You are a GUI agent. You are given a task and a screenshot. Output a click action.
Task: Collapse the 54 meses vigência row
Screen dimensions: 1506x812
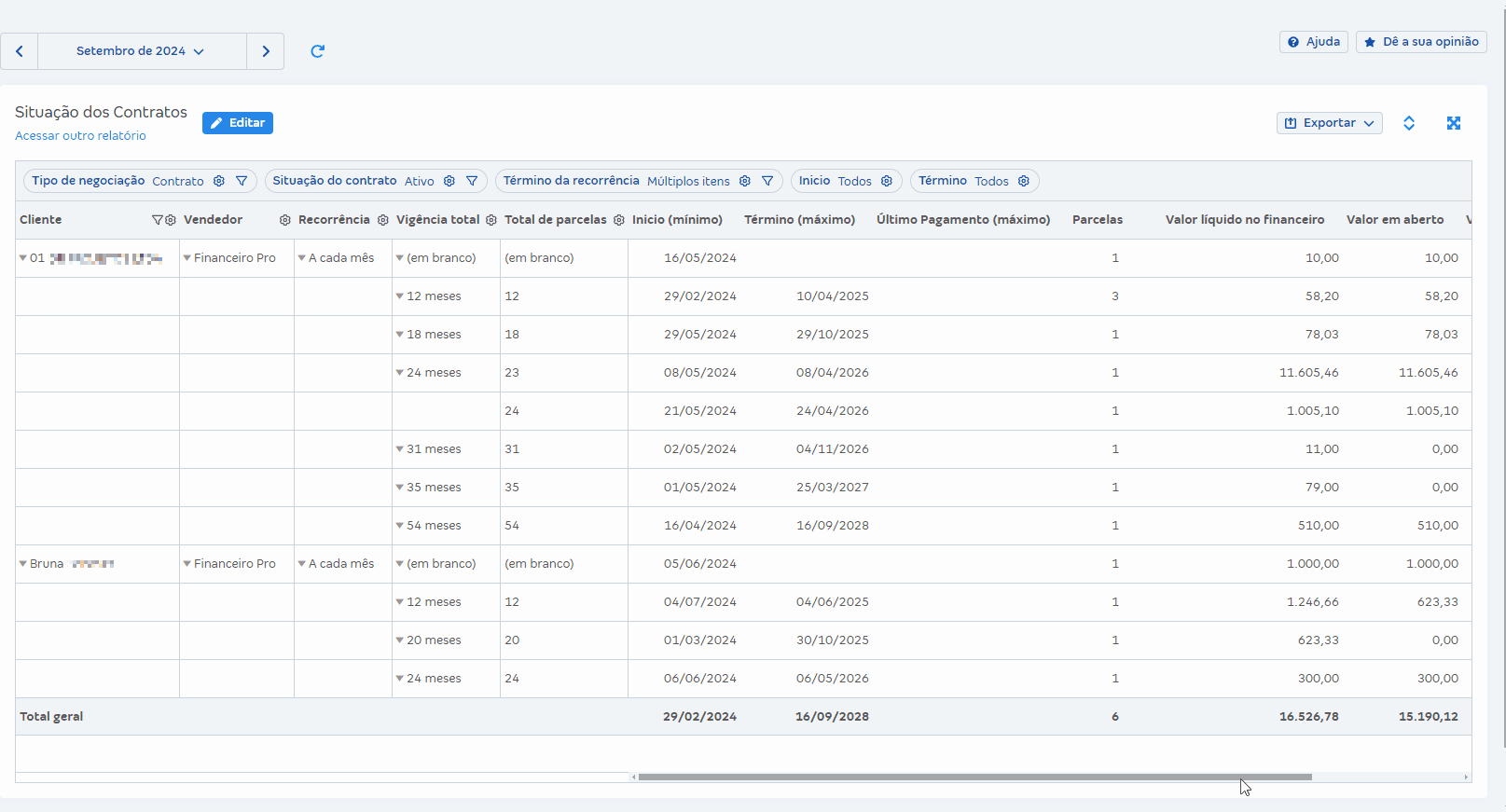pyautogui.click(x=400, y=526)
